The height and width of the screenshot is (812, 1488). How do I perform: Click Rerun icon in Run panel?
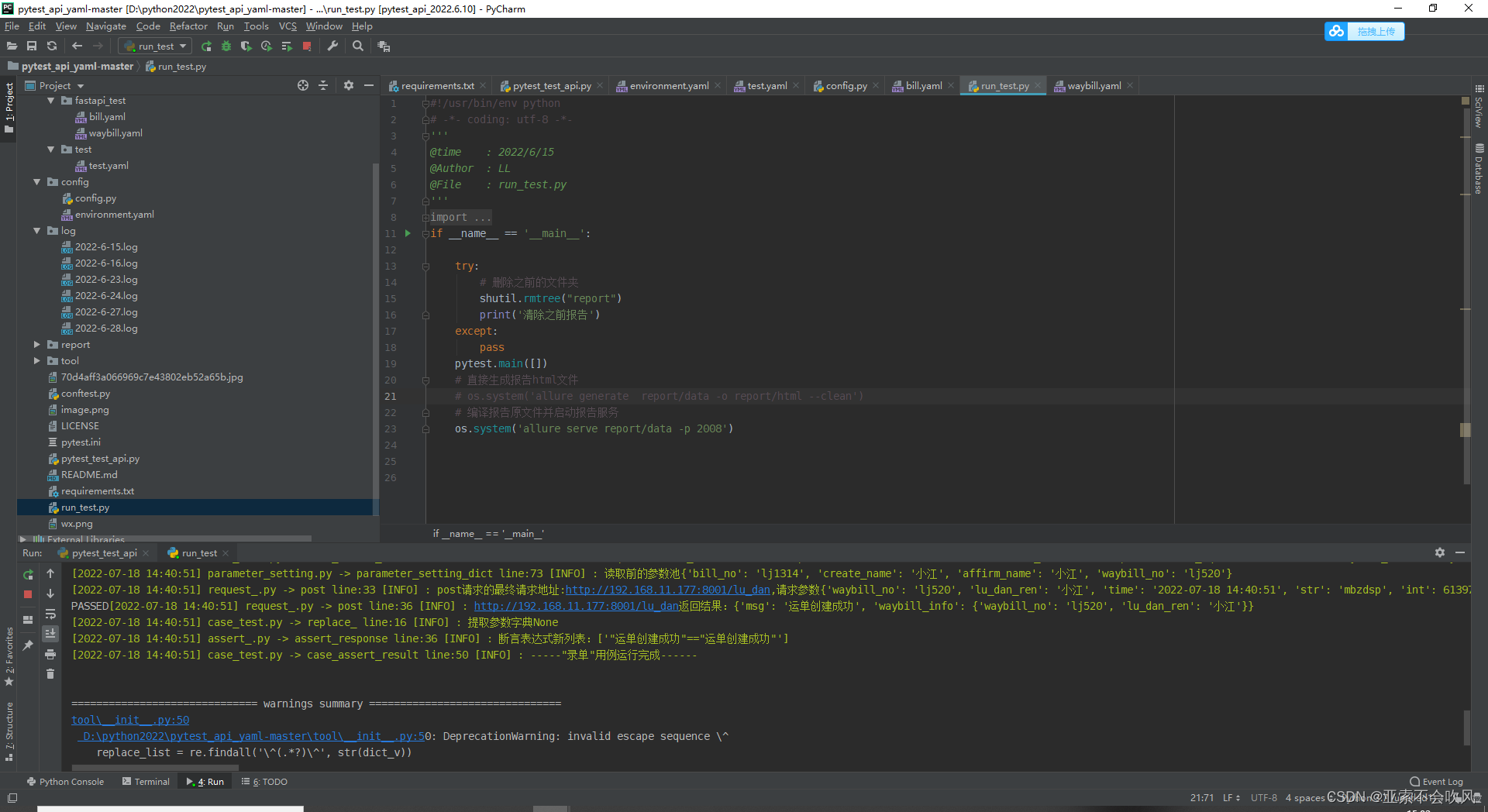pos(28,575)
